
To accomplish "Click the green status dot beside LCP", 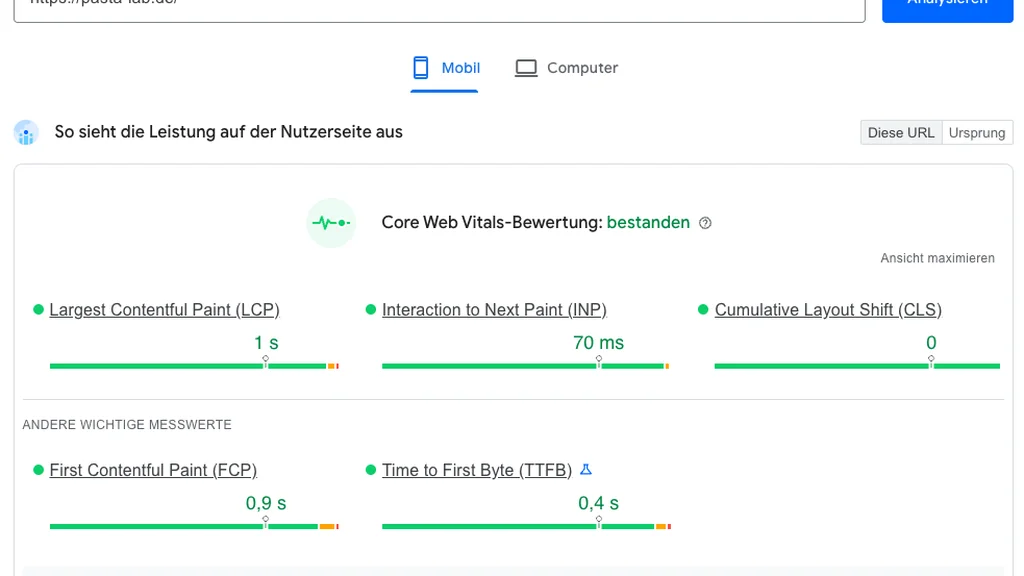I will point(37,309).
